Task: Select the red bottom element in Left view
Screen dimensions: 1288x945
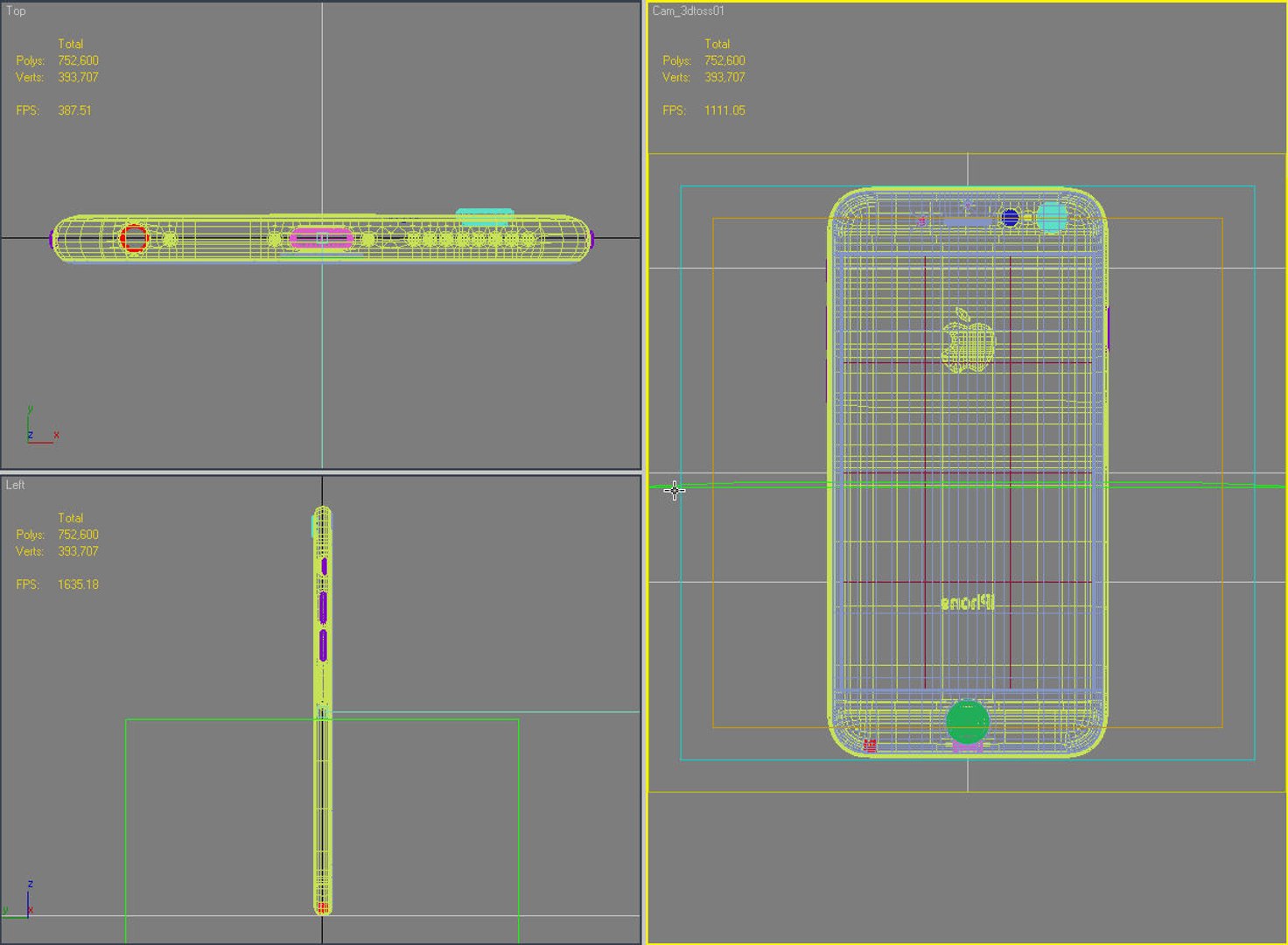Action: pos(323,908)
